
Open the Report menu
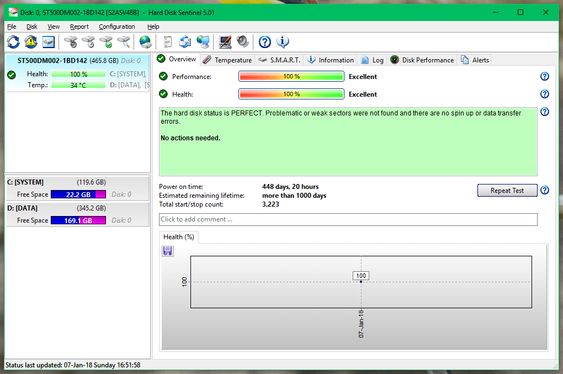click(79, 27)
